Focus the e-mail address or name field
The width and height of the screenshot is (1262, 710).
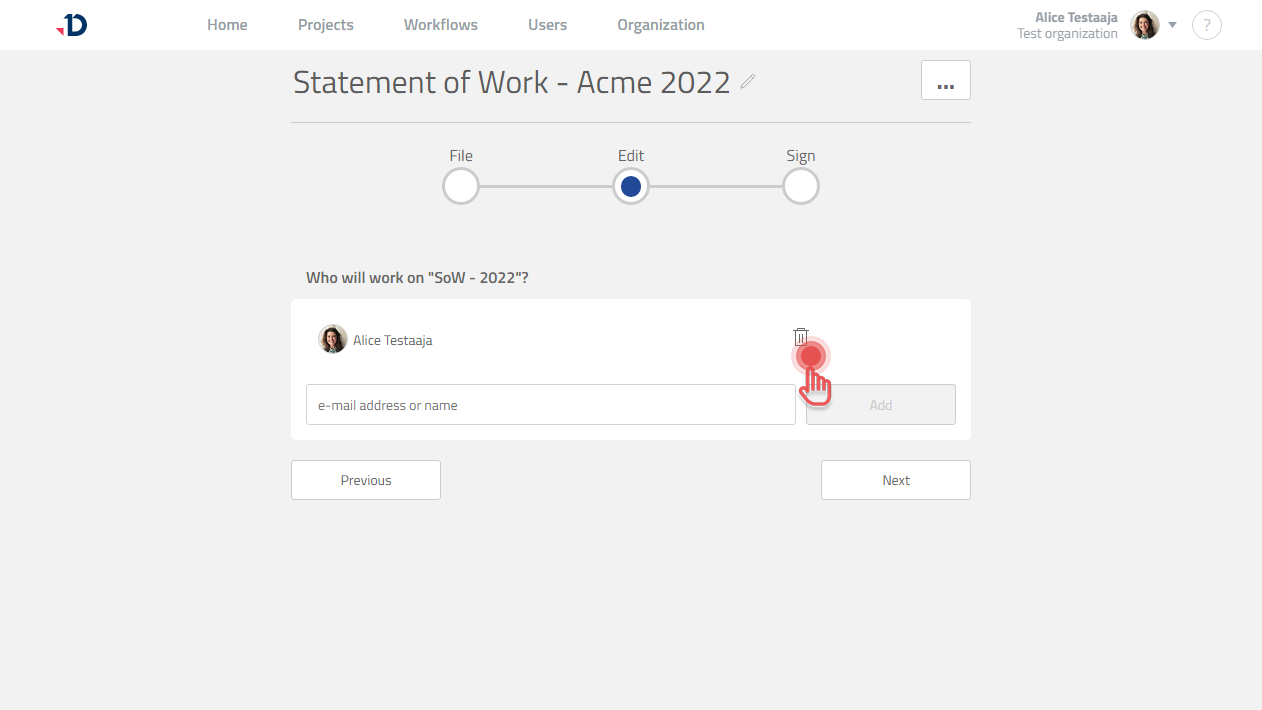click(550, 405)
